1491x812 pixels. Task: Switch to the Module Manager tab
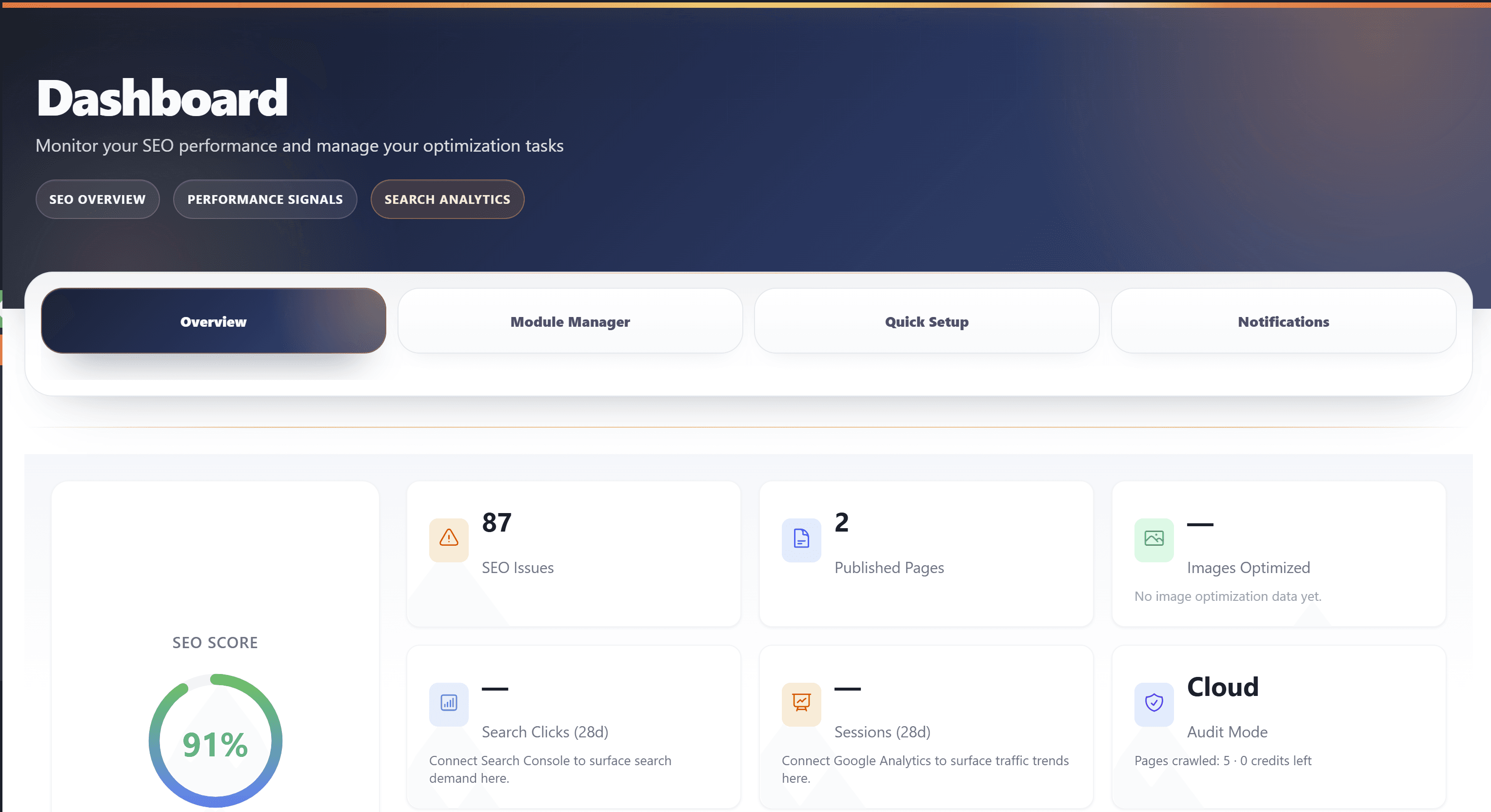click(x=570, y=321)
